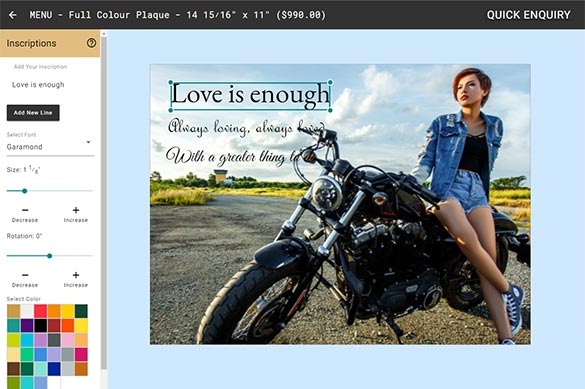Viewport: 585px width, 389px height.
Task: Pick the orange-red color swatch
Action: [x=68, y=326]
